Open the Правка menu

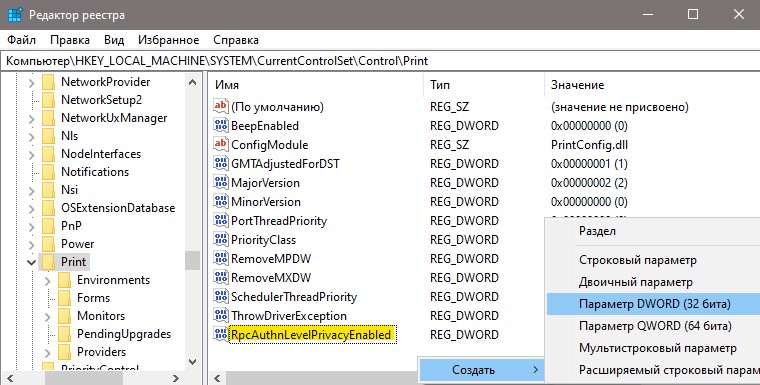[70, 40]
